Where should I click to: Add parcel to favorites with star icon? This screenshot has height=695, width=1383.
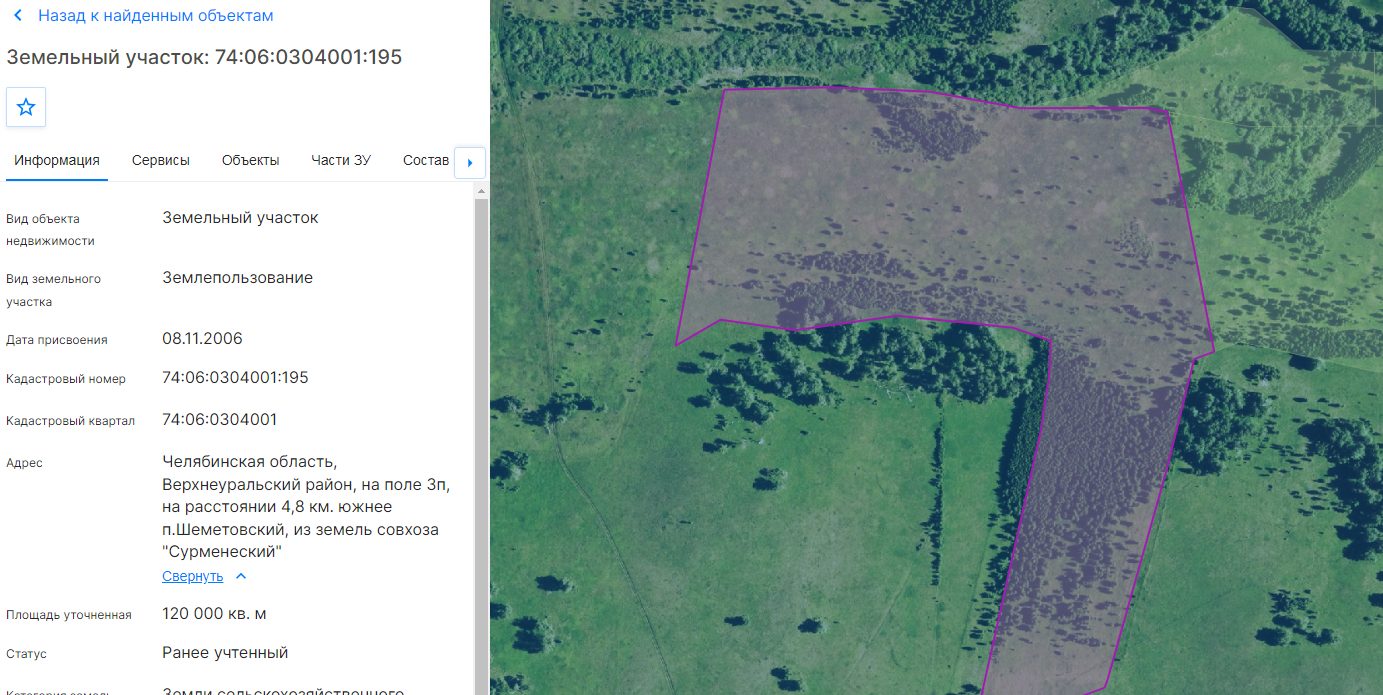26,107
